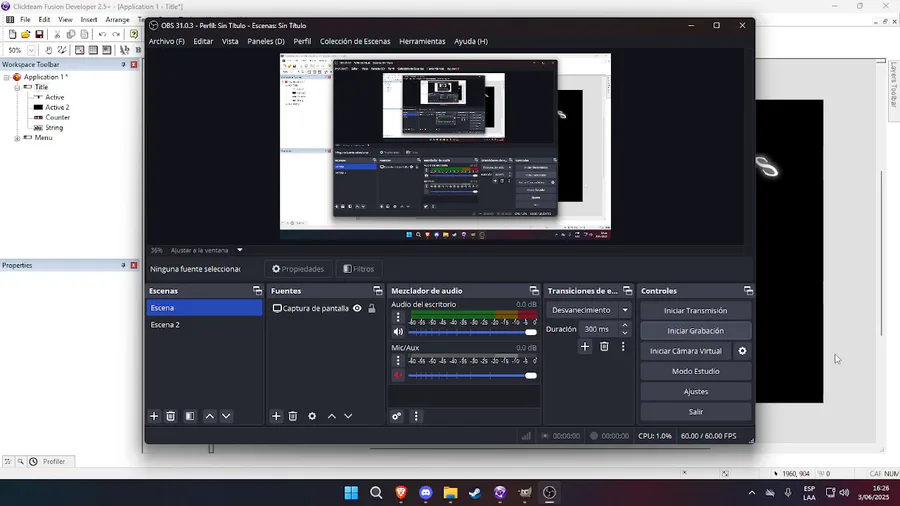Select Escena 2 in scenes list
900x506 pixels.
204,325
